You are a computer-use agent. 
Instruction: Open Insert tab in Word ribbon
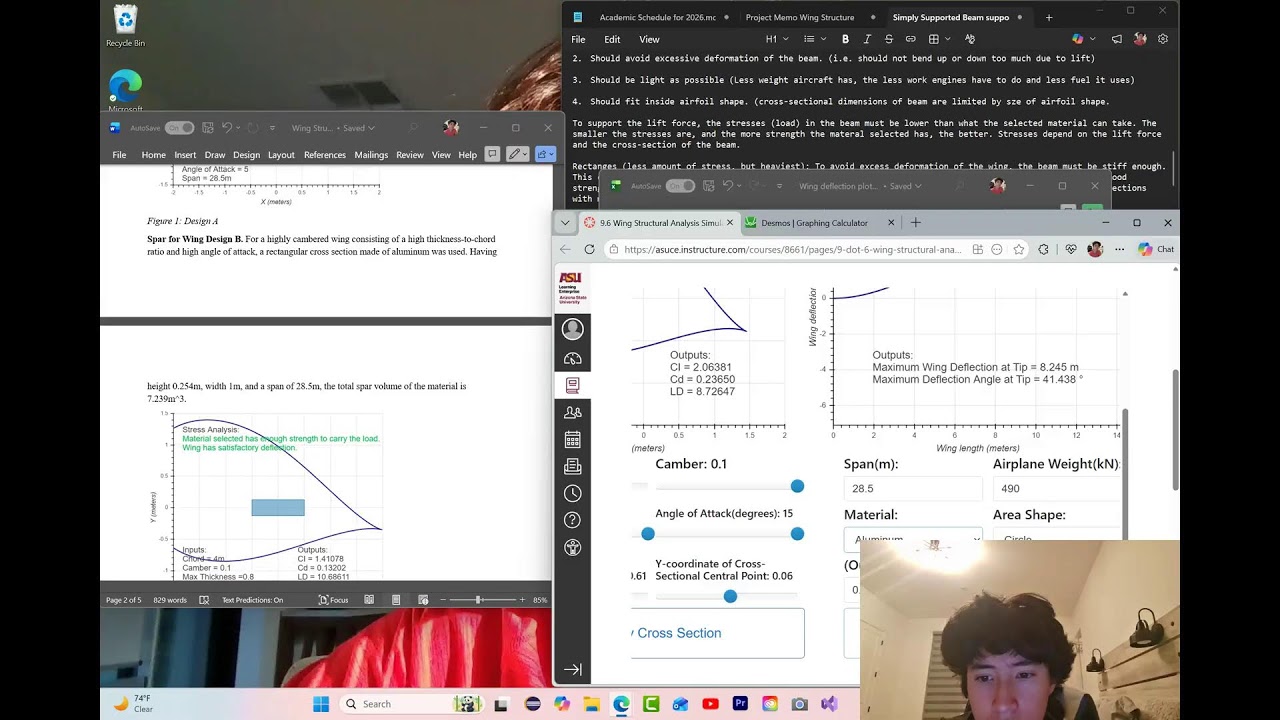pyautogui.click(x=185, y=155)
